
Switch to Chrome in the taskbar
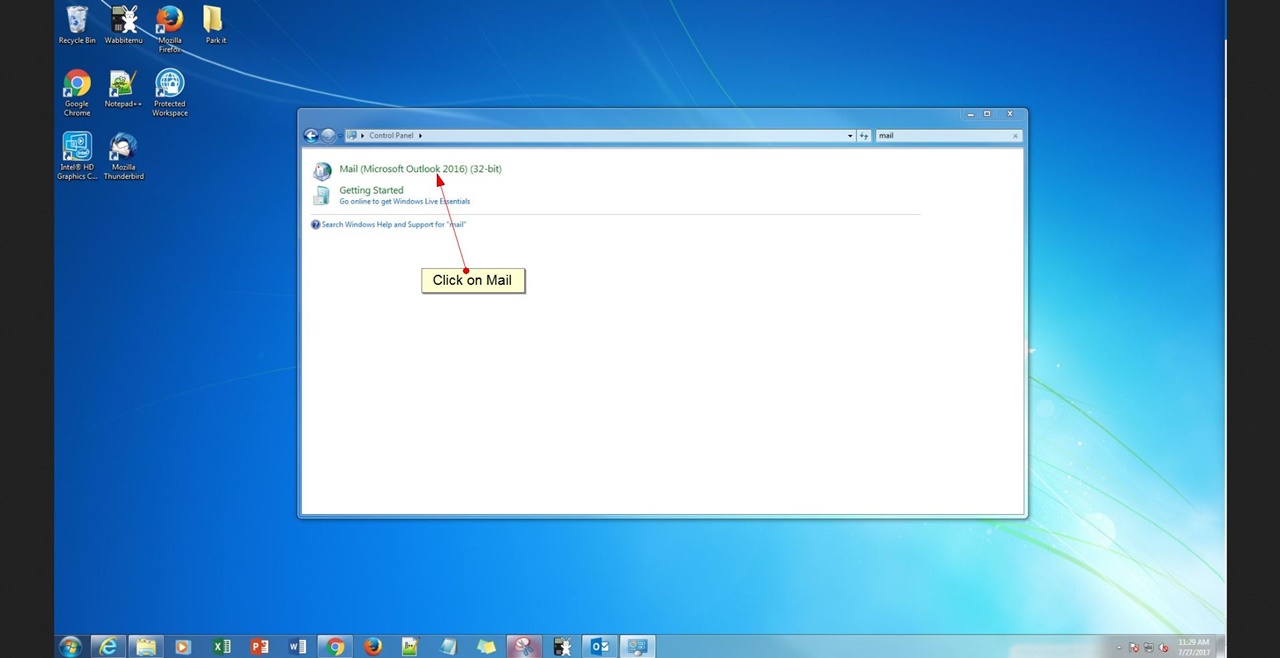[x=335, y=646]
